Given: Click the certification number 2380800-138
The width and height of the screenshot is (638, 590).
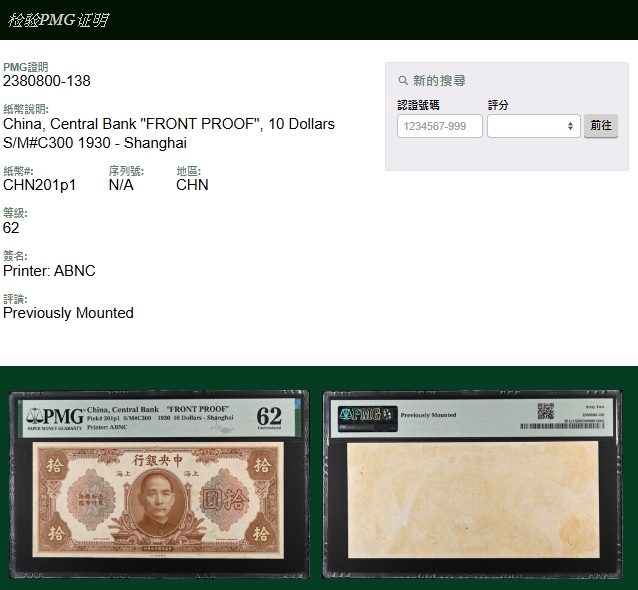Looking at the screenshot, I should pyautogui.click(x=47, y=81).
